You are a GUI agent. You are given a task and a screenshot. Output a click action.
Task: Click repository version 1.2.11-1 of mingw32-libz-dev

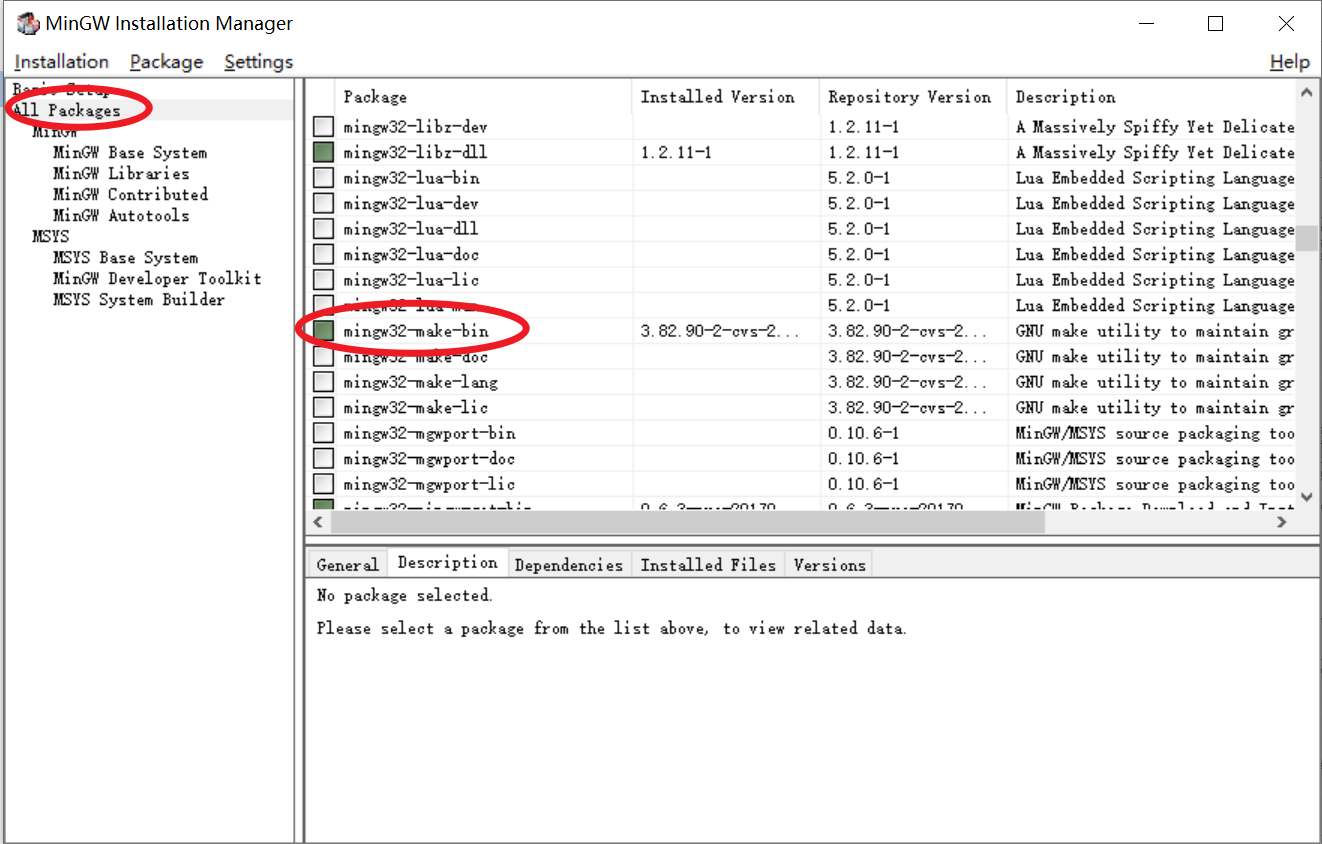point(864,127)
